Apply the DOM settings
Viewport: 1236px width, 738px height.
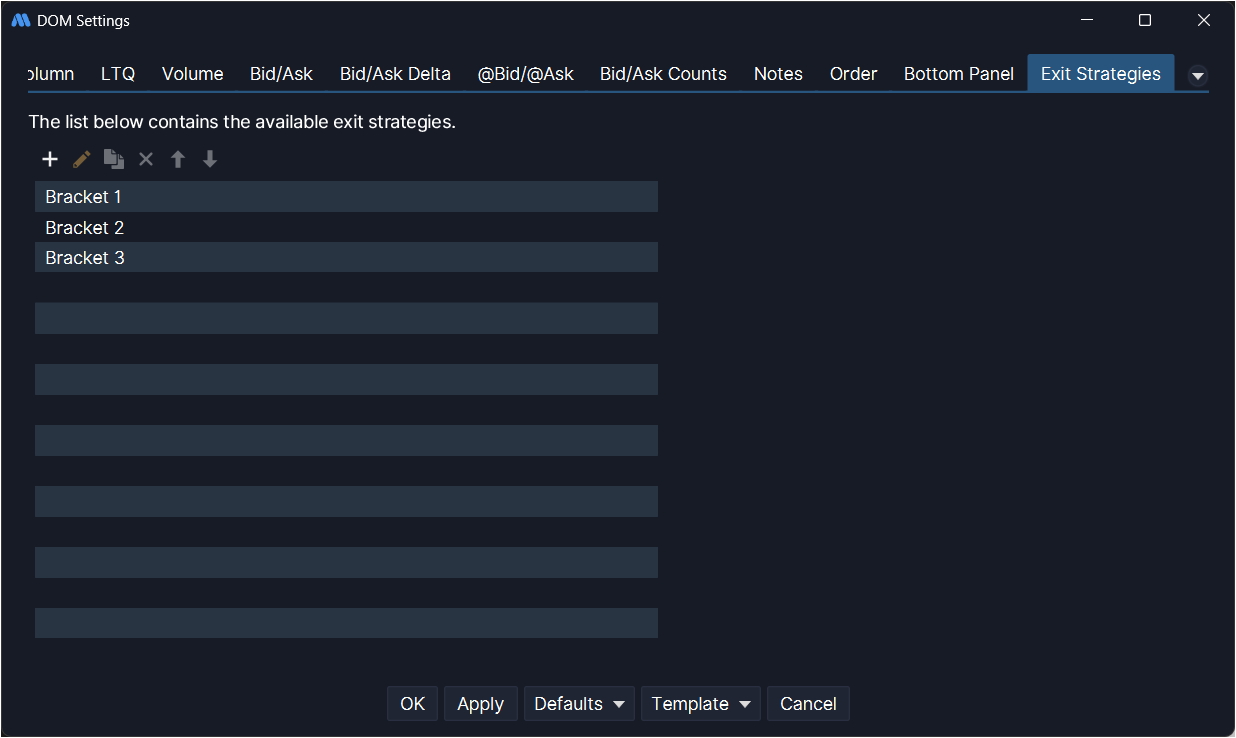pos(480,704)
